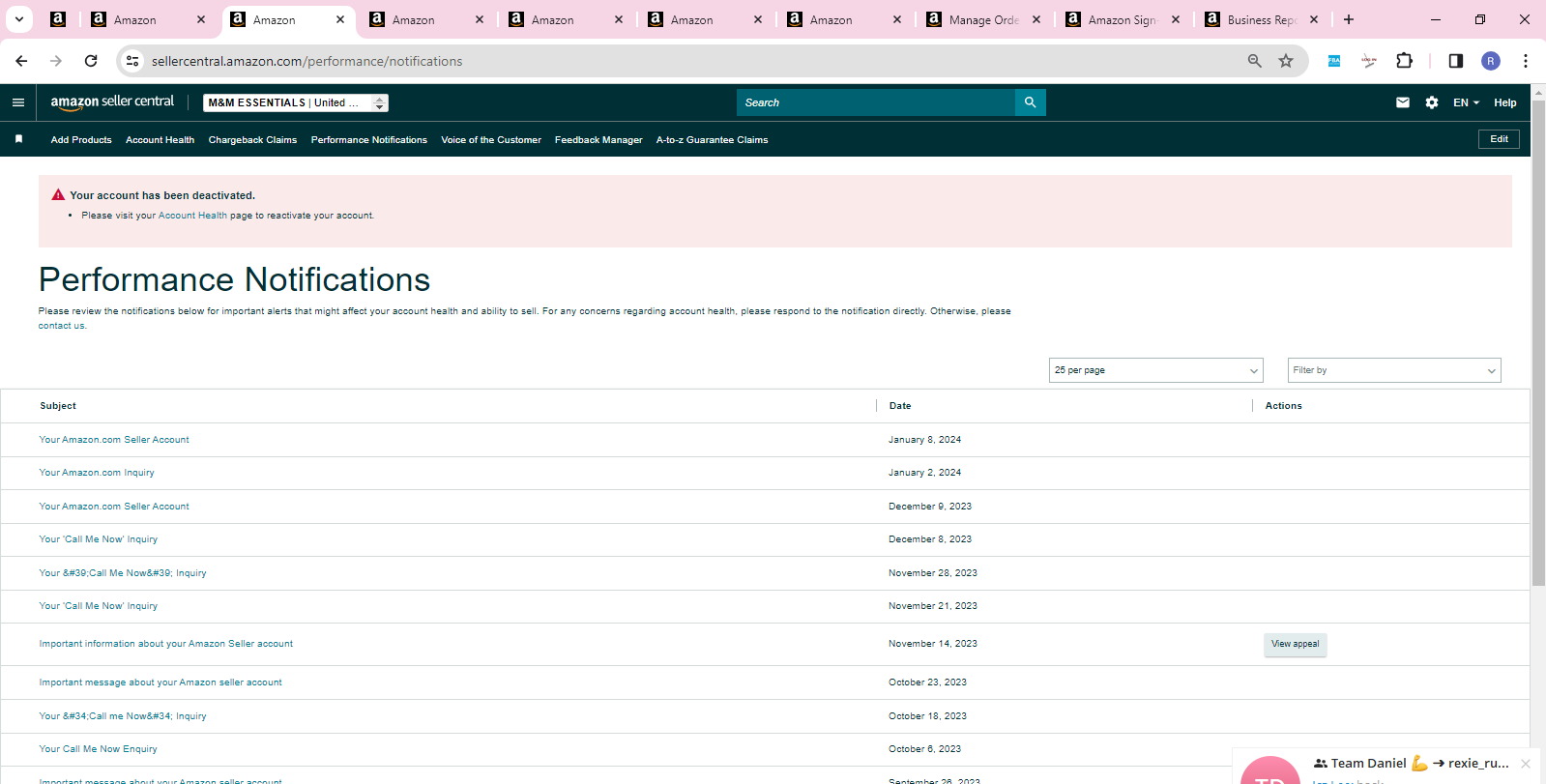The image size is (1546, 784).
Task: Click the Seller Central search magnifier button
Action: pyautogui.click(x=1030, y=102)
